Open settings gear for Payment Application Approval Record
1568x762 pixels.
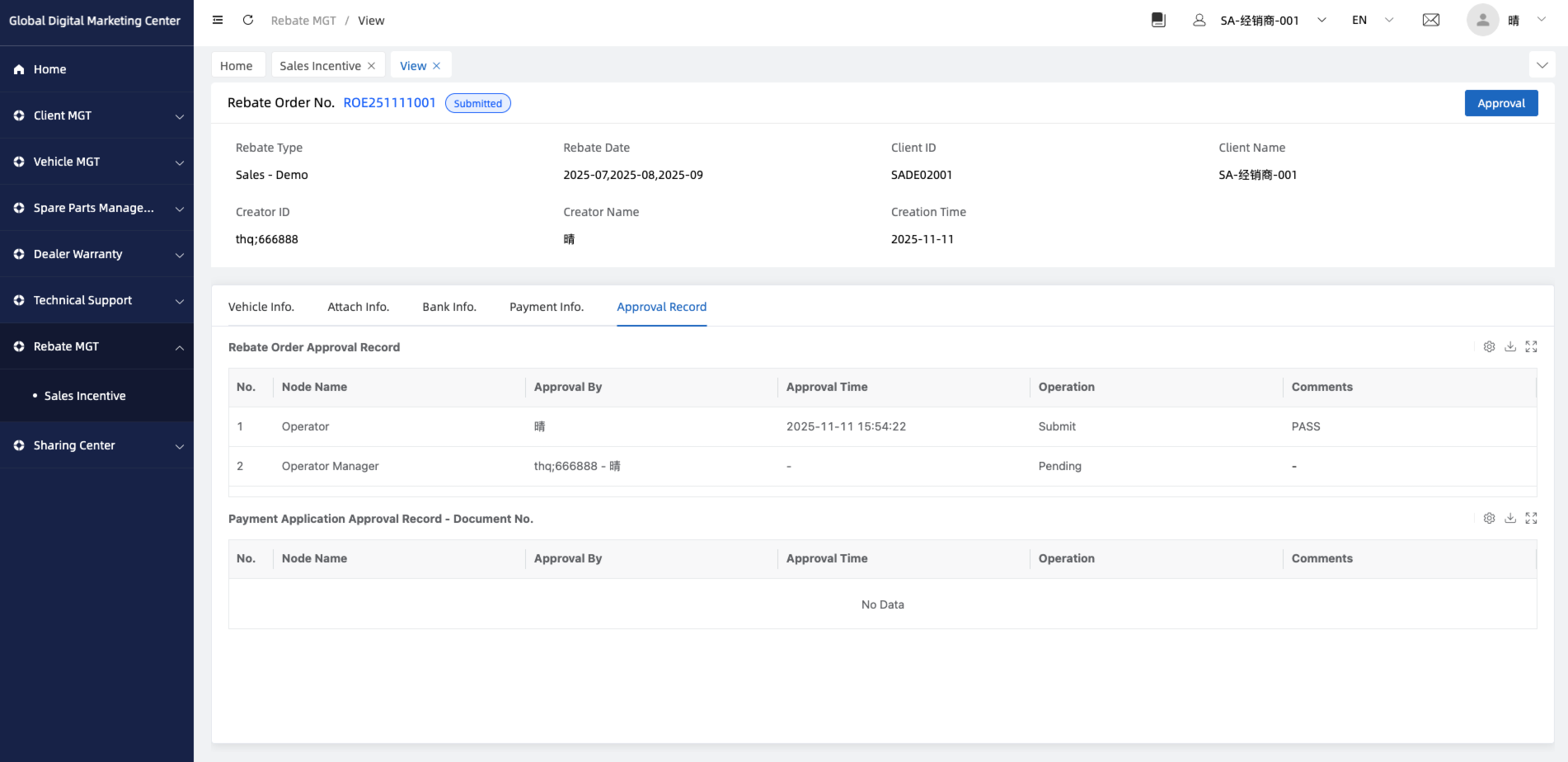pyautogui.click(x=1489, y=519)
